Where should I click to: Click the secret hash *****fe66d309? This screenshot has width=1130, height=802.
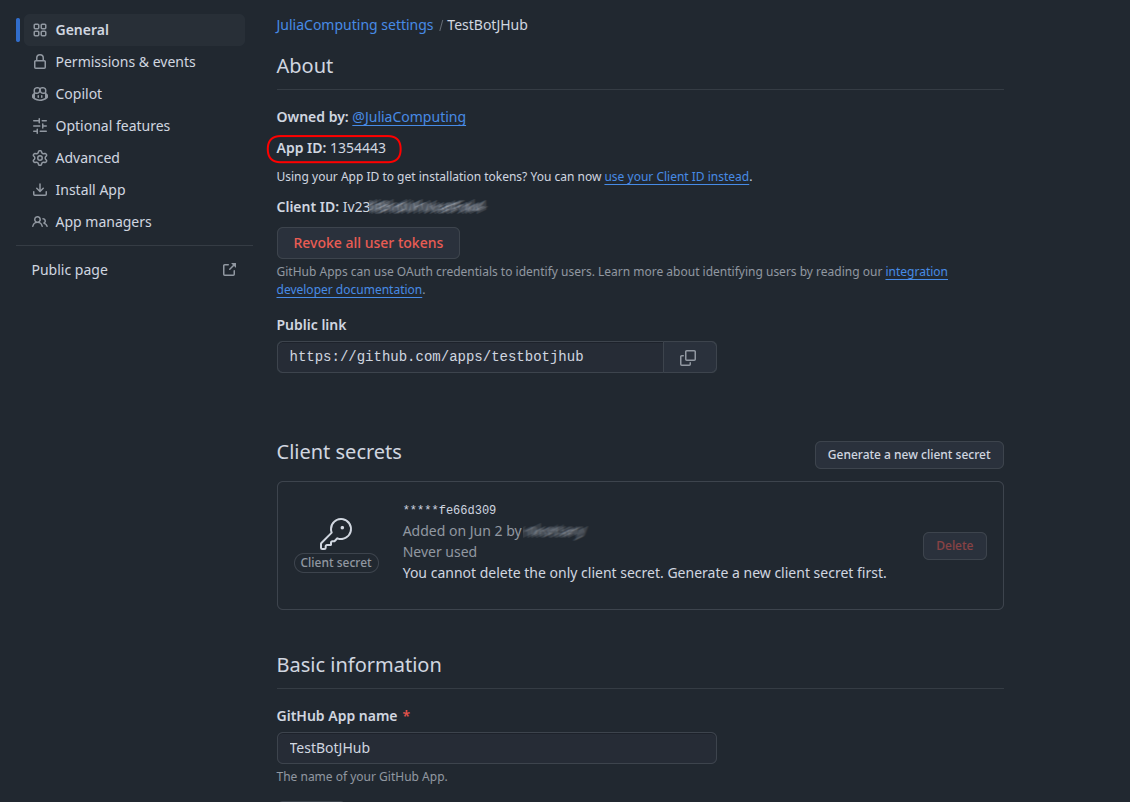tap(449, 510)
